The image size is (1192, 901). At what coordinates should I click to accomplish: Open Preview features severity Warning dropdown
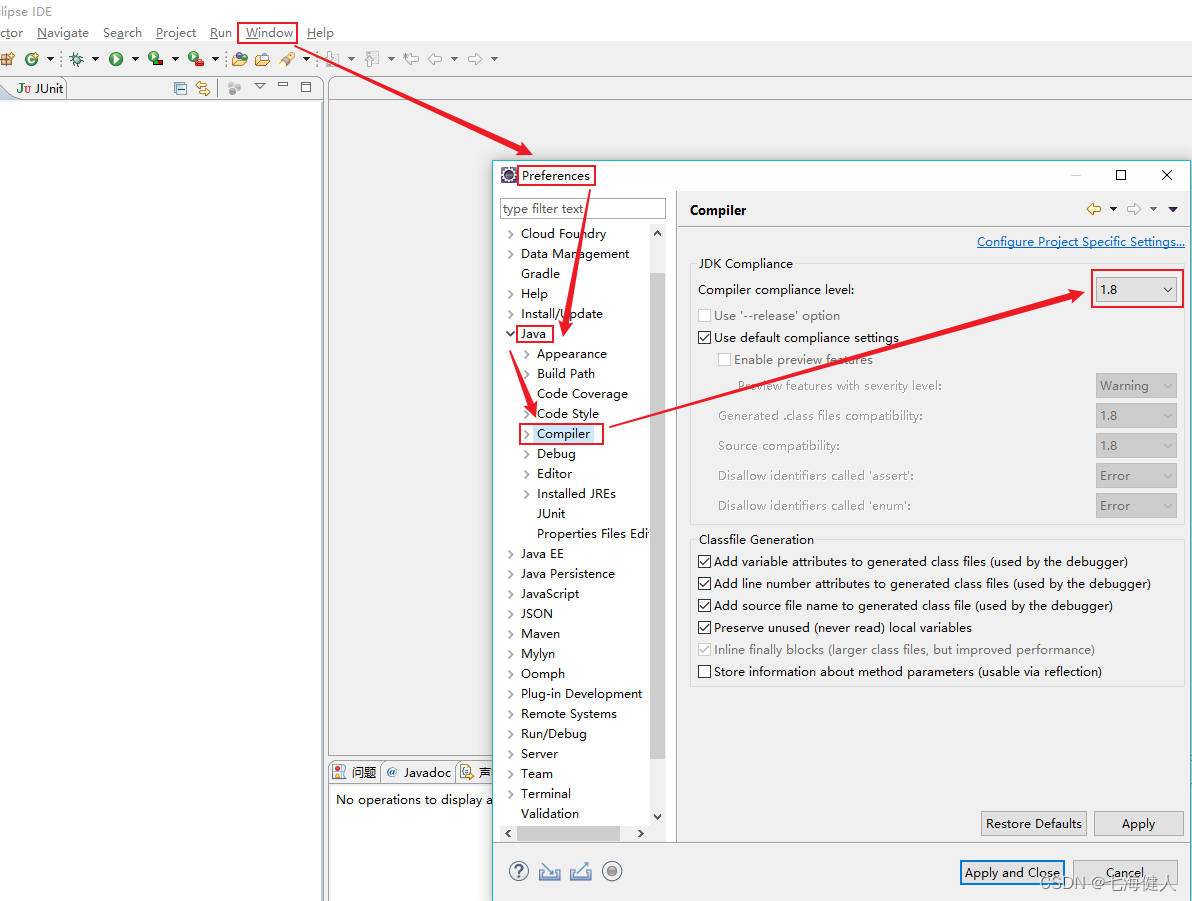click(x=1137, y=386)
